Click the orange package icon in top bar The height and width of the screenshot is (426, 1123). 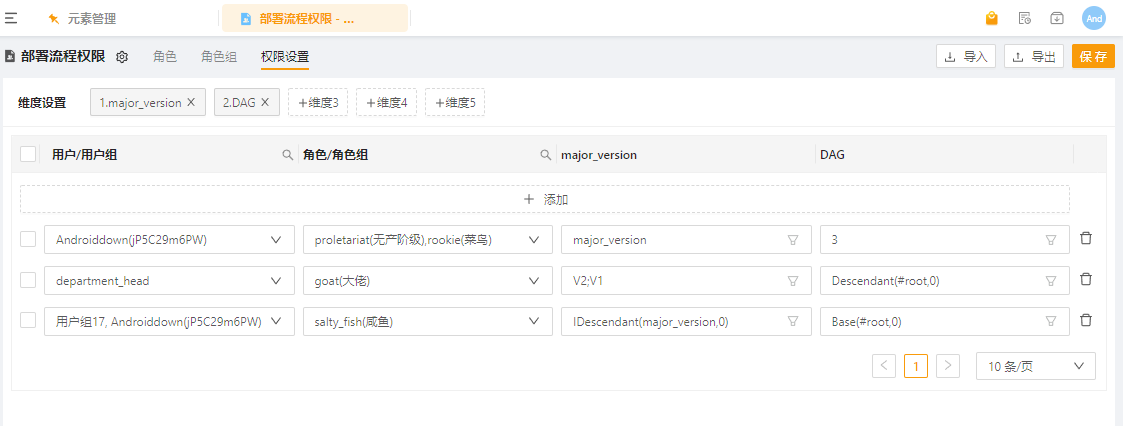pos(991,18)
